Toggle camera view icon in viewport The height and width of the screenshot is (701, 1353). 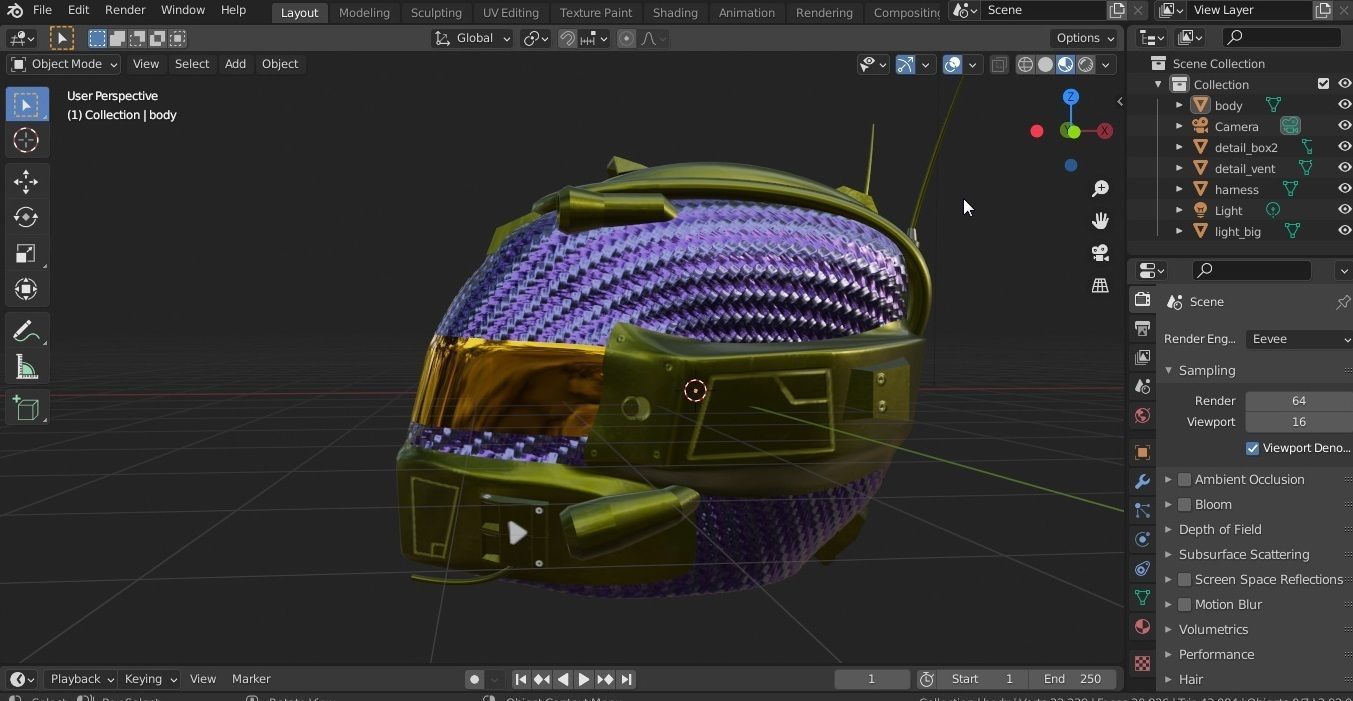1100,252
